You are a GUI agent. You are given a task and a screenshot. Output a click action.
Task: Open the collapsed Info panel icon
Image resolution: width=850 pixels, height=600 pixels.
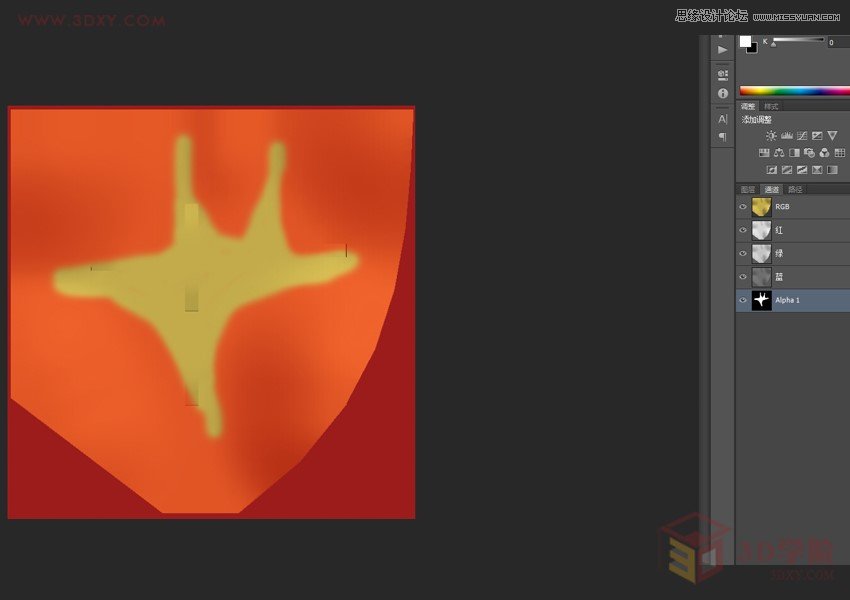coord(722,93)
